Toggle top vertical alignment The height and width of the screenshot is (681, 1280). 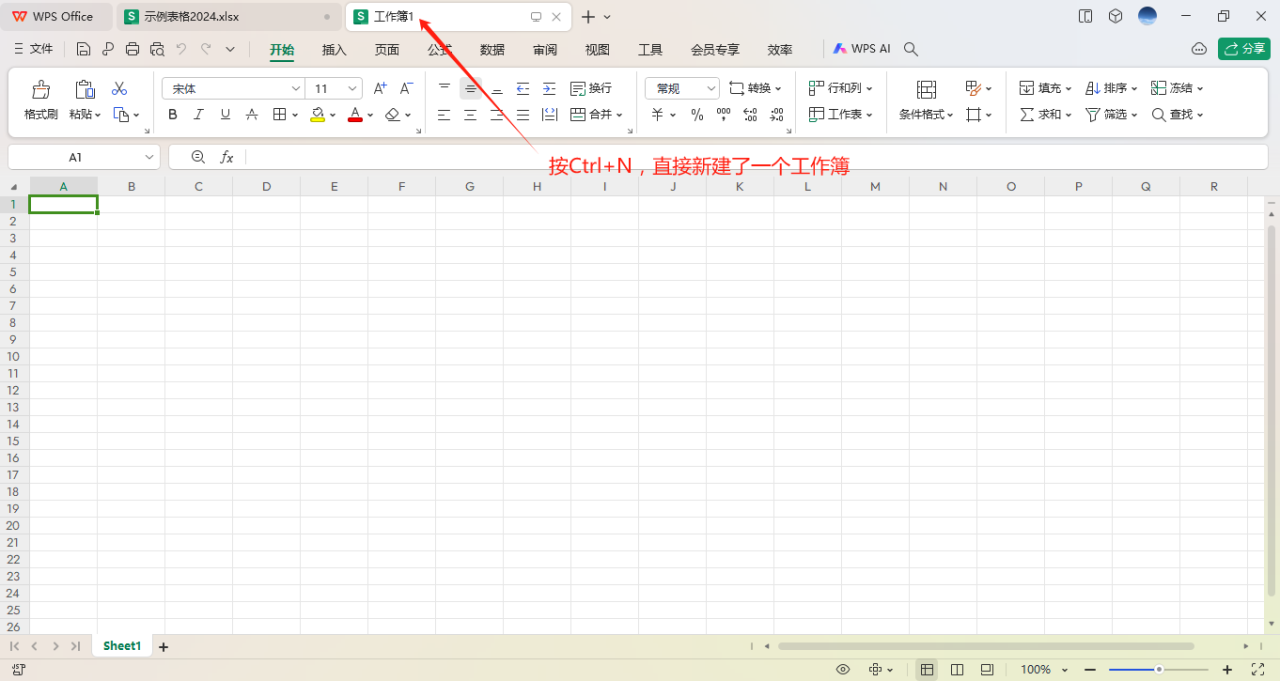pos(444,88)
